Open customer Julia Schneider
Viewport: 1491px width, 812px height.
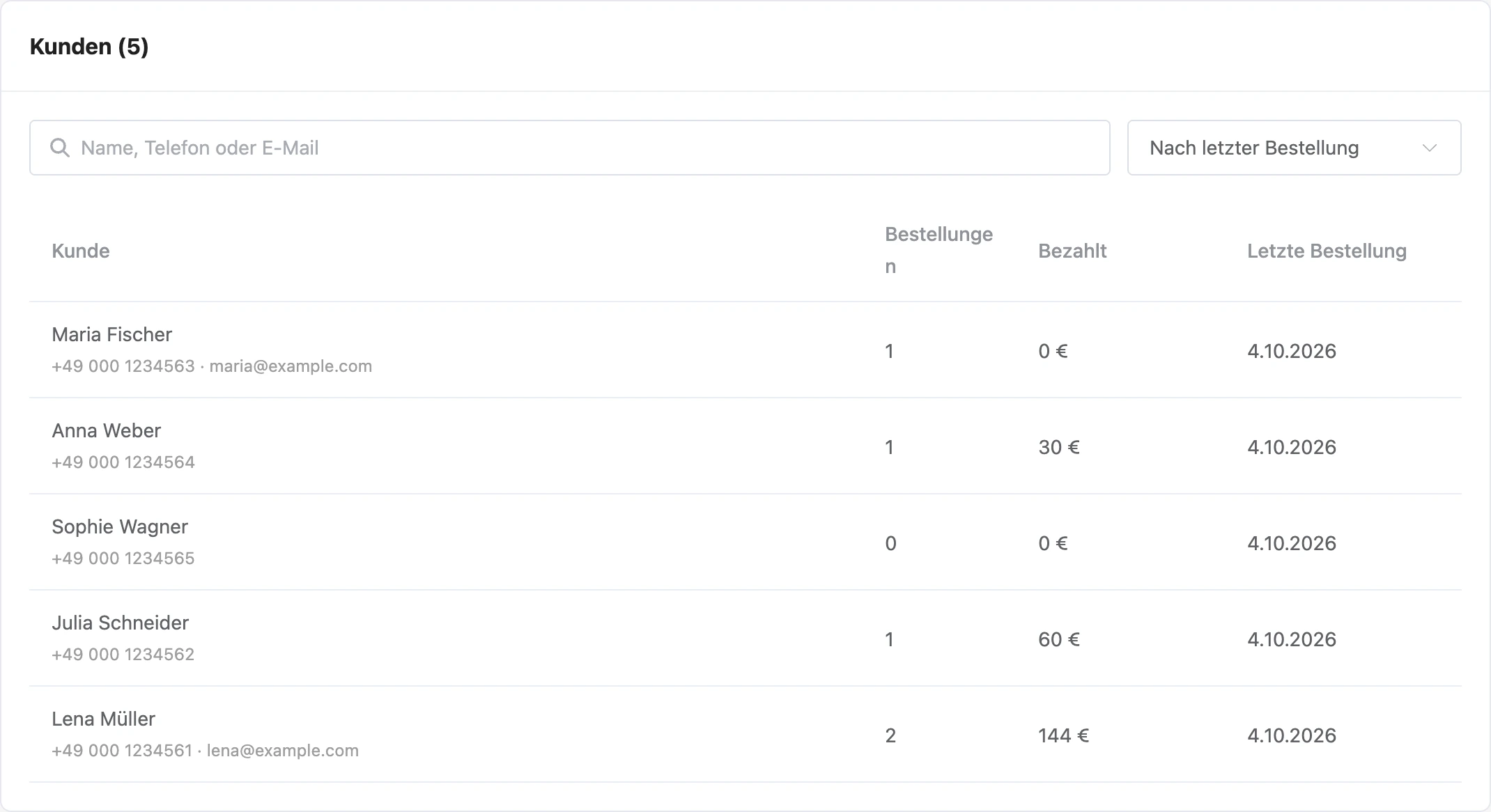(x=120, y=623)
